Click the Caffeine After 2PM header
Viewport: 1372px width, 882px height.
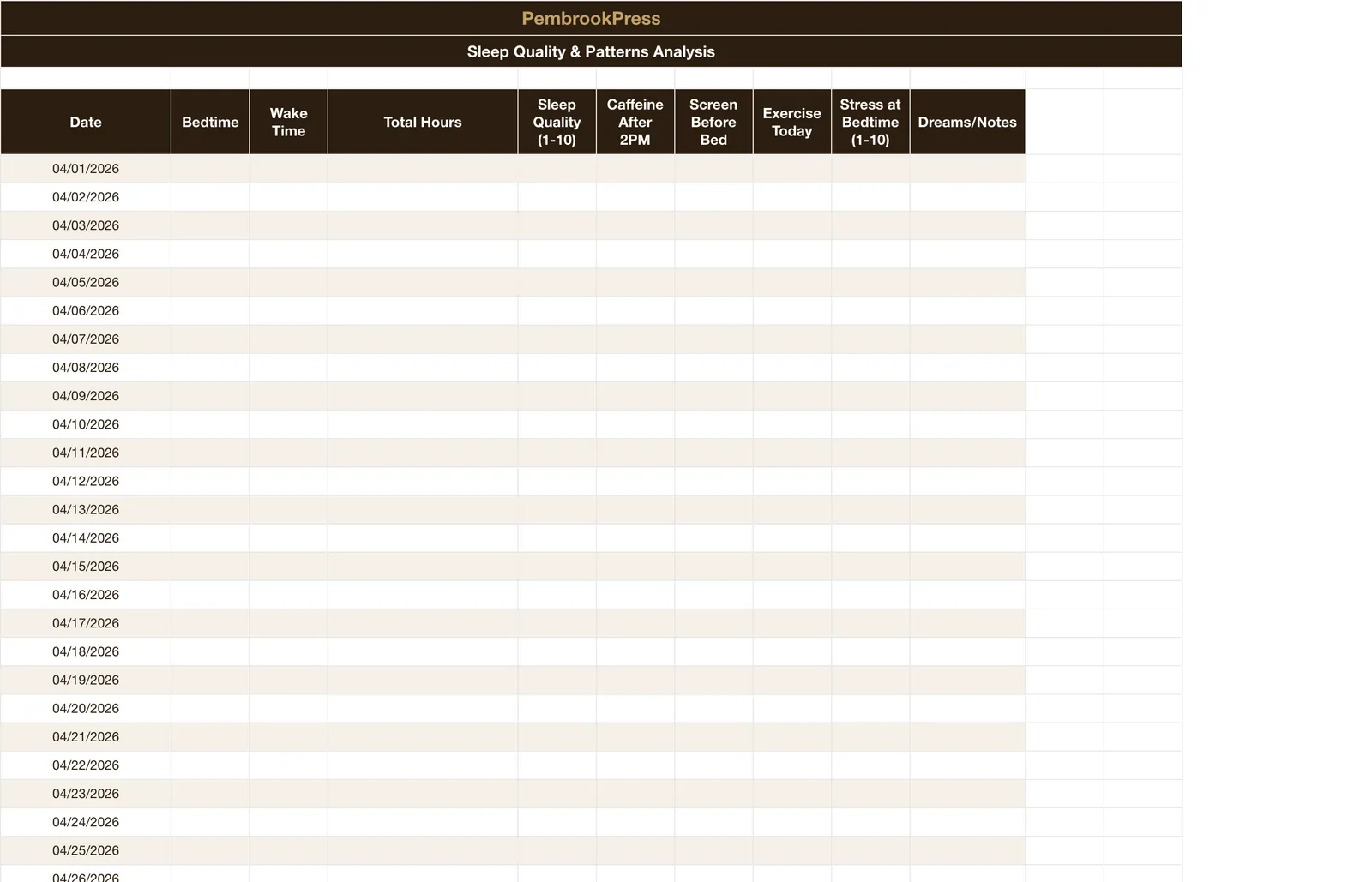pyautogui.click(x=635, y=122)
